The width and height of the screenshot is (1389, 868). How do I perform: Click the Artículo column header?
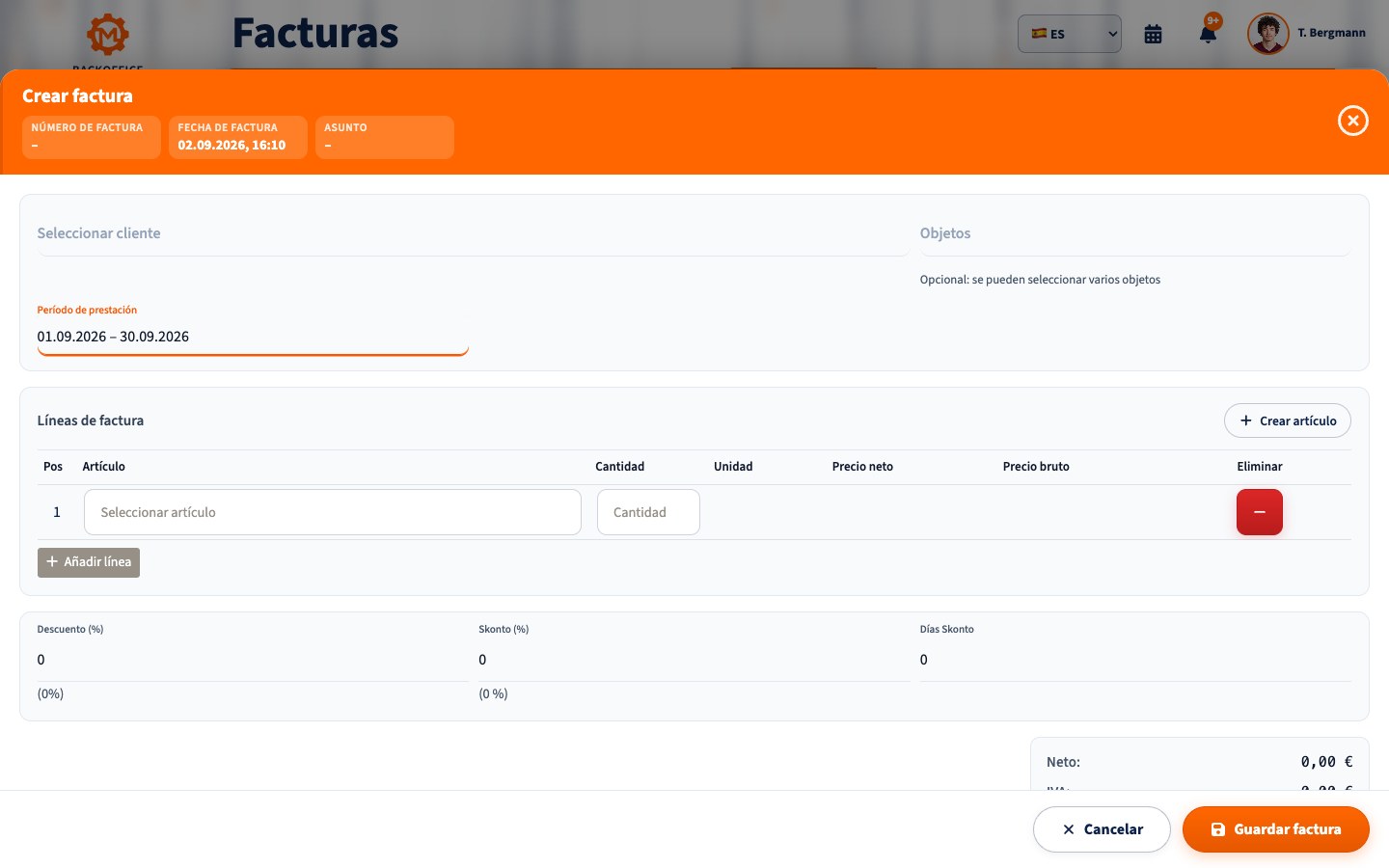coord(104,467)
